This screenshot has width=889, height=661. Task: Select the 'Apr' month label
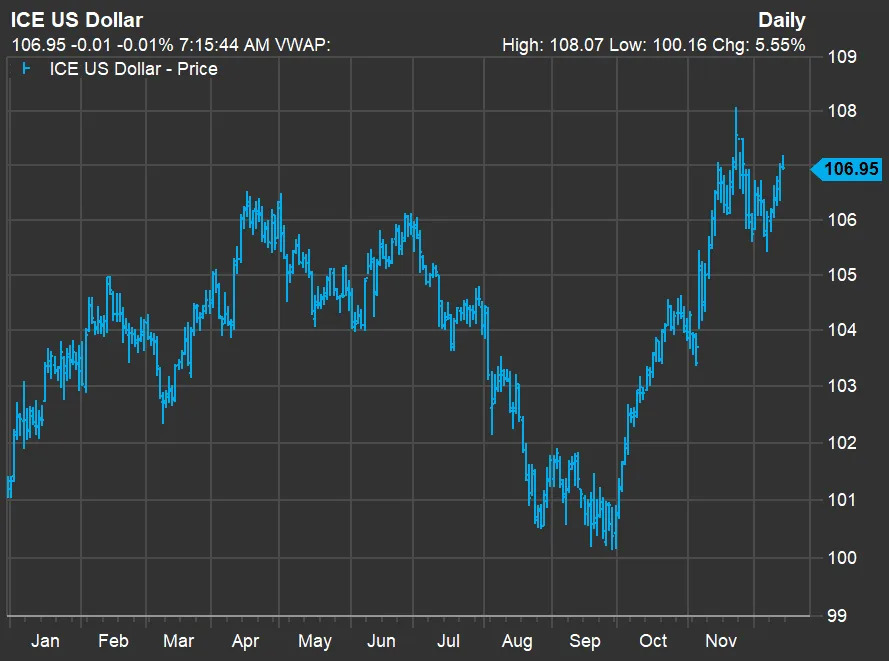[245, 642]
